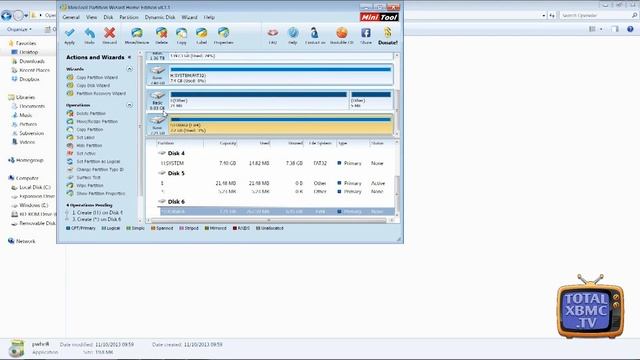Collapse the Wizards section
The image size is (640, 360).
(129, 69)
